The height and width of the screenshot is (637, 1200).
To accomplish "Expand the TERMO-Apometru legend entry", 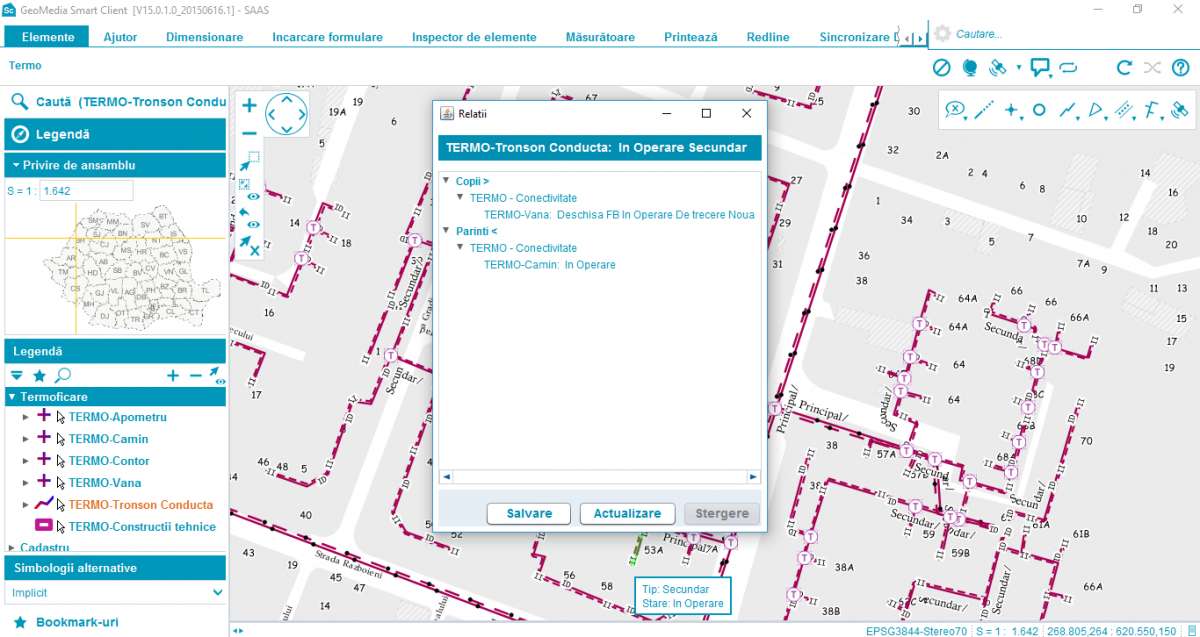I will (25, 417).
